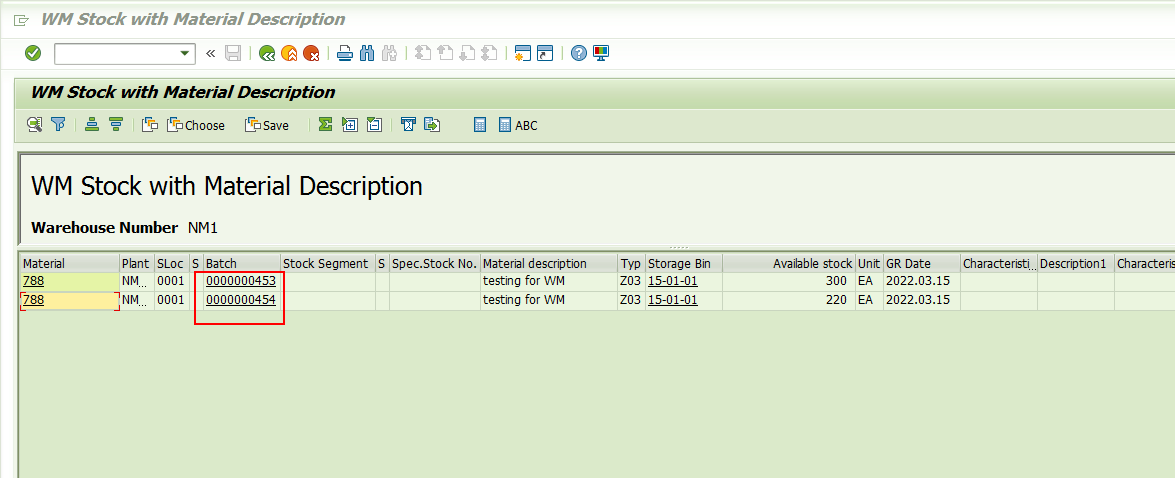Open Customize Local Layout monitor icon
This screenshot has width=1175, height=478.
pyautogui.click(x=601, y=53)
